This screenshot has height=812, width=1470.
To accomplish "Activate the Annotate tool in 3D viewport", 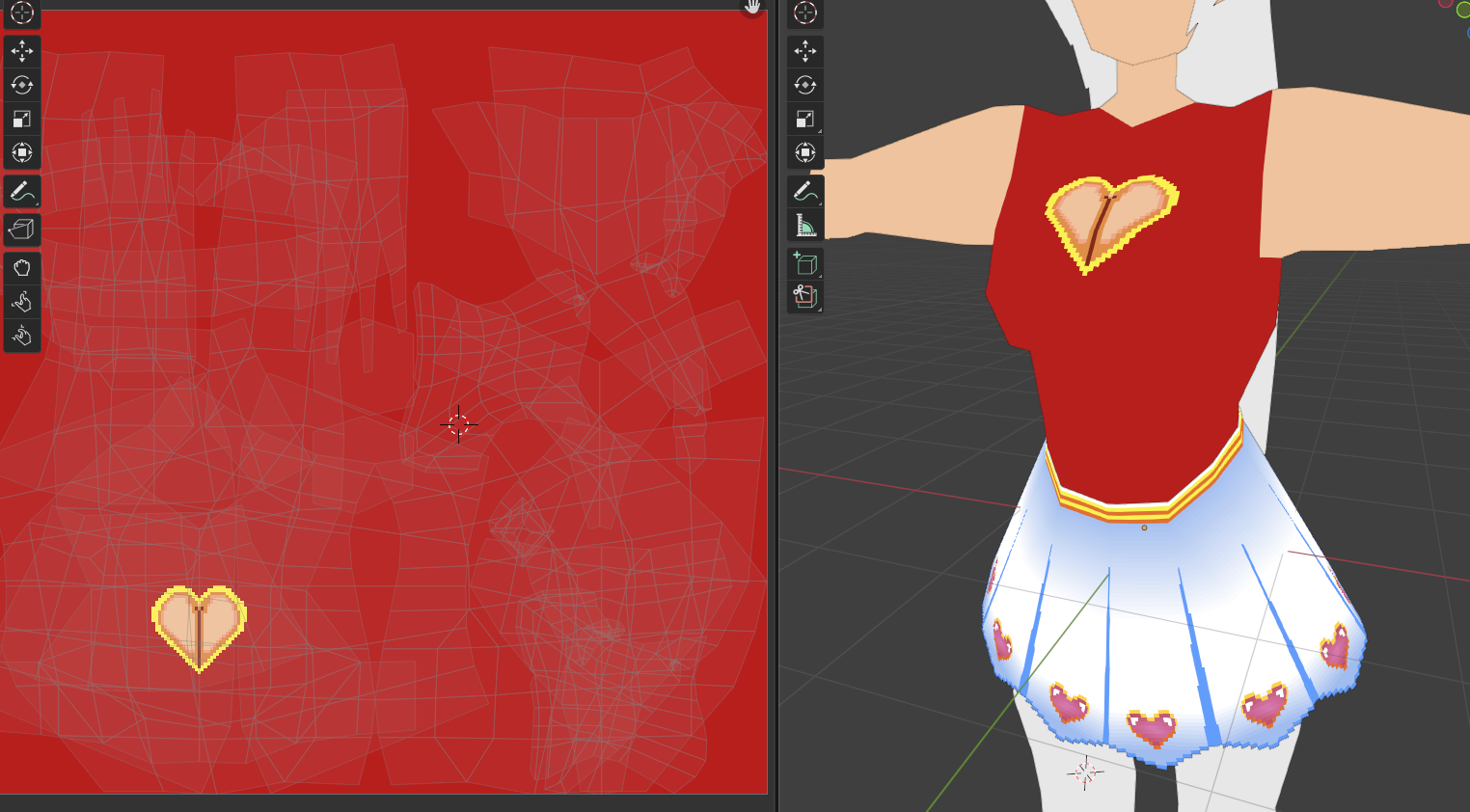I will (804, 192).
